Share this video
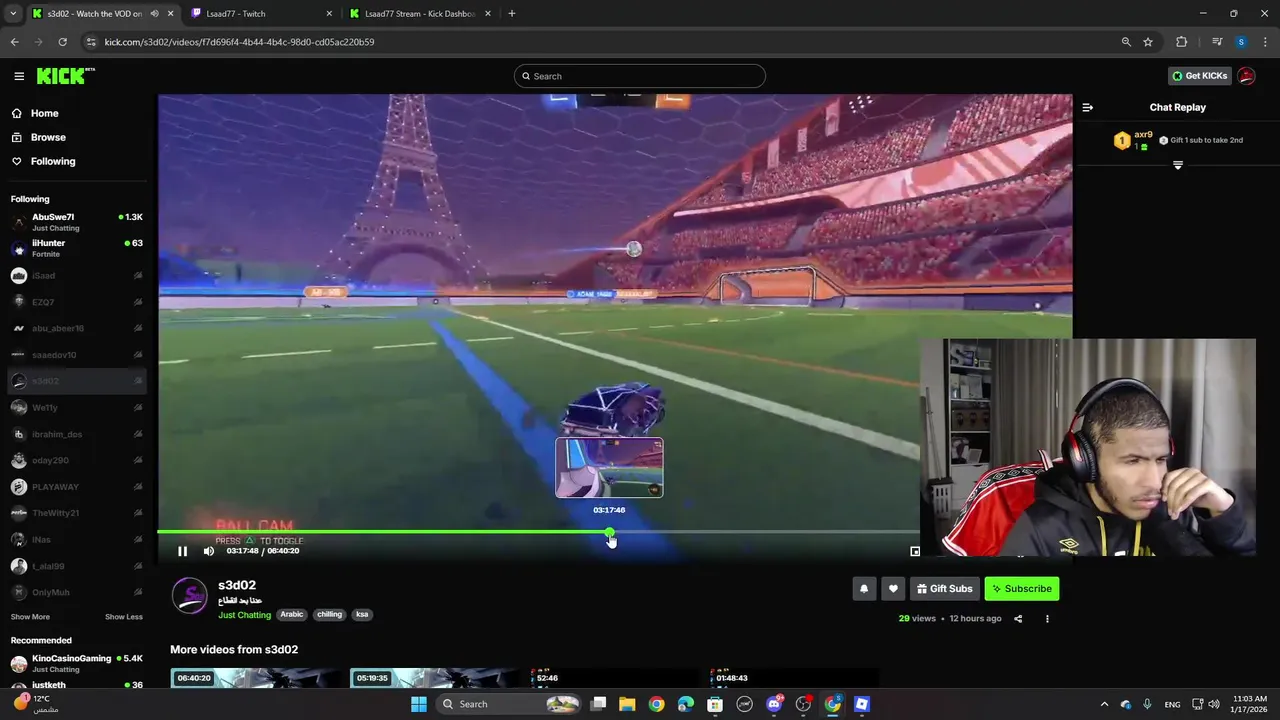Image resolution: width=1280 pixels, height=720 pixels. [x=1018, y=619]
